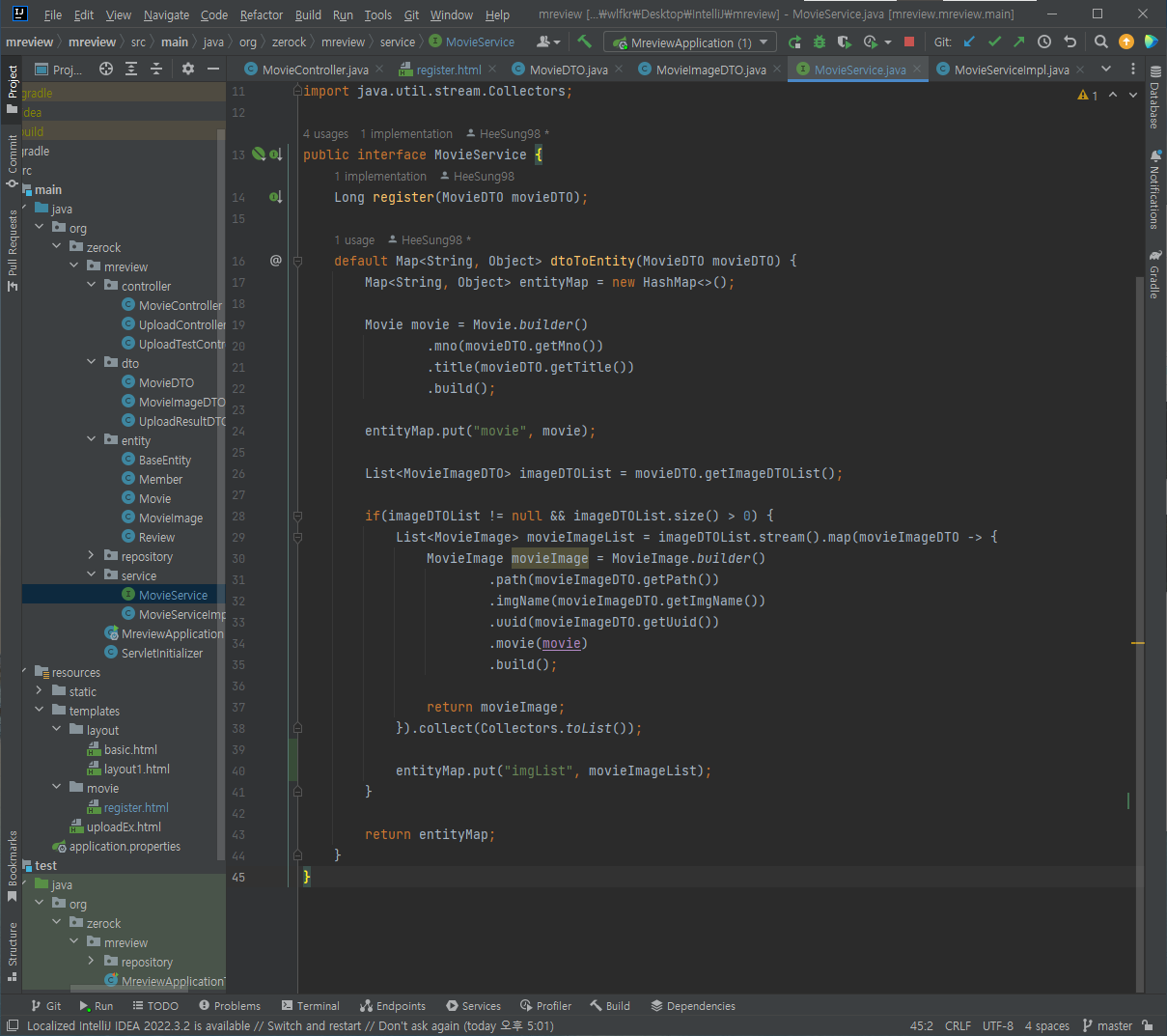Open the TODO tool window
This screenshot has height=1036, width=1167.
tap(155, 1005)
